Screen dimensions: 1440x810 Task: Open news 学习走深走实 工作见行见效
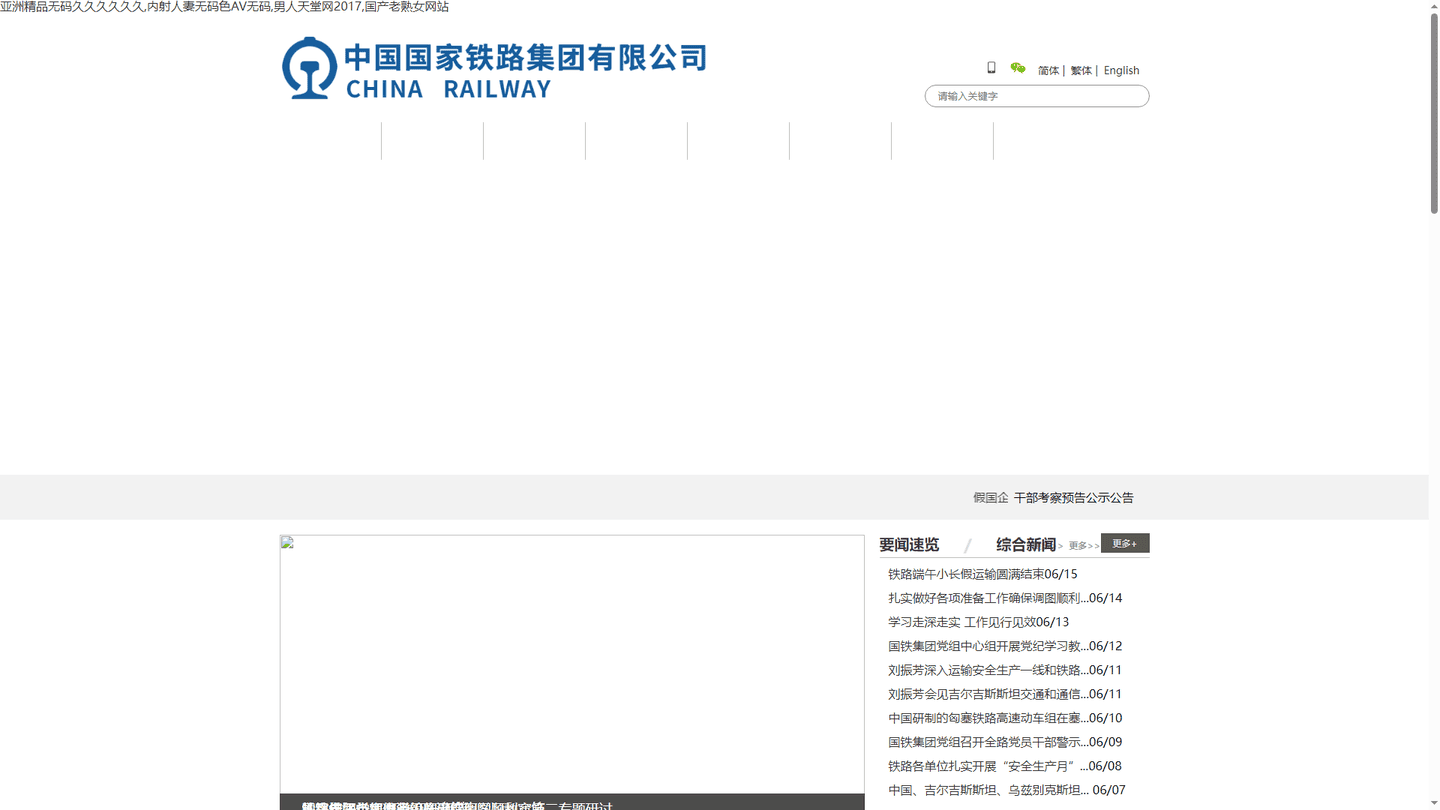[962, 622]
